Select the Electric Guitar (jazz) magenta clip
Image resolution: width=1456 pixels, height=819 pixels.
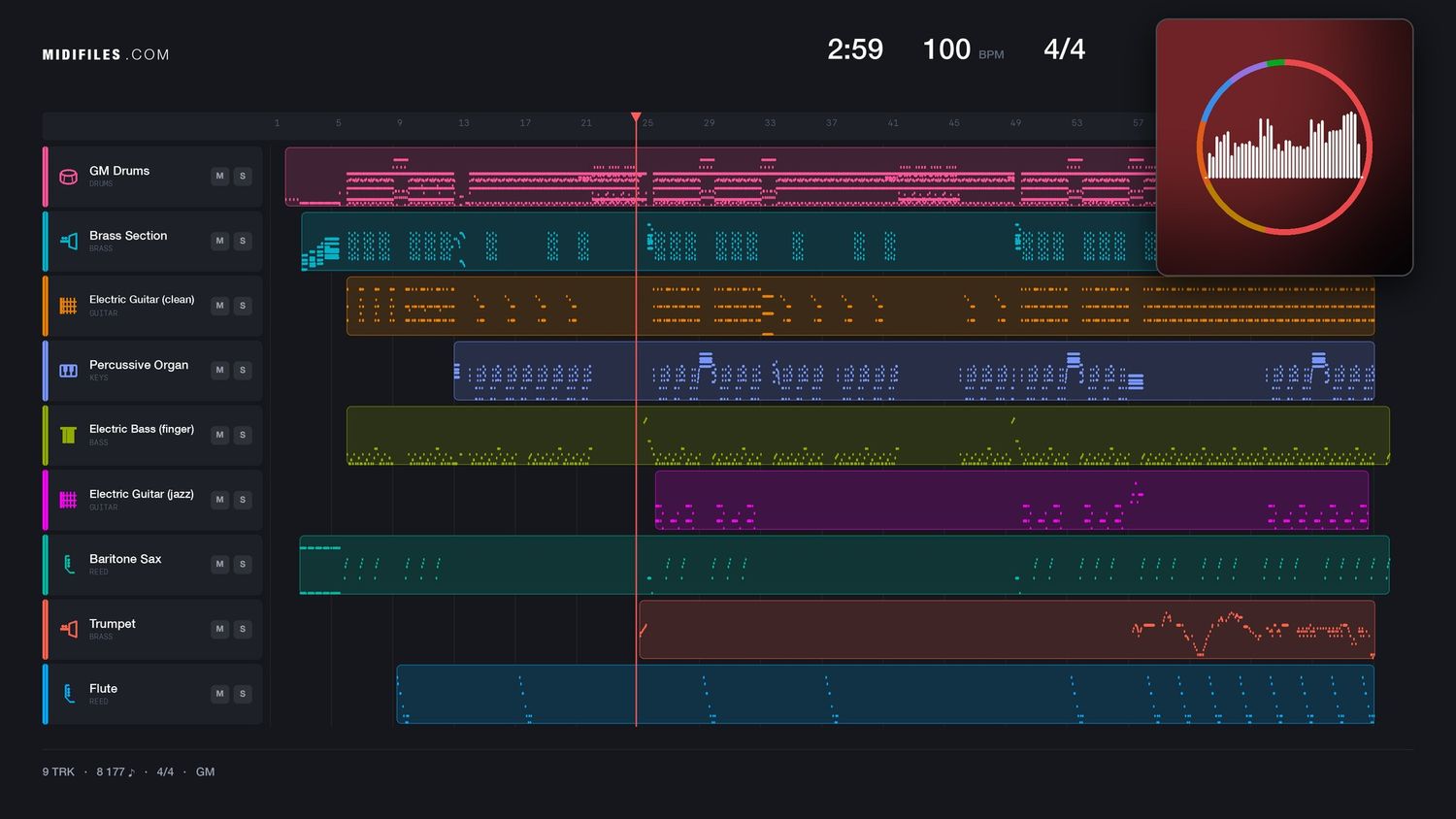(1011, 500)
